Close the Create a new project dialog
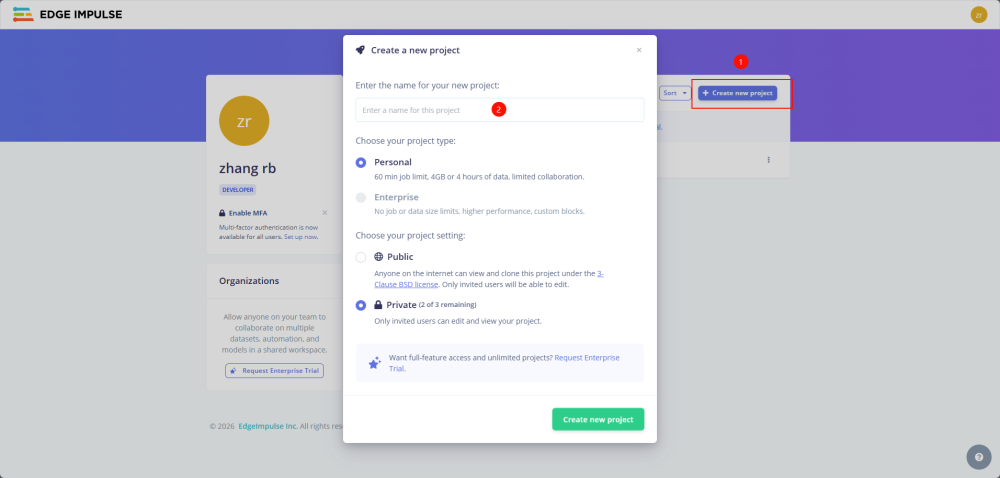Screen dimensions: 1000x478 (639, 50)
